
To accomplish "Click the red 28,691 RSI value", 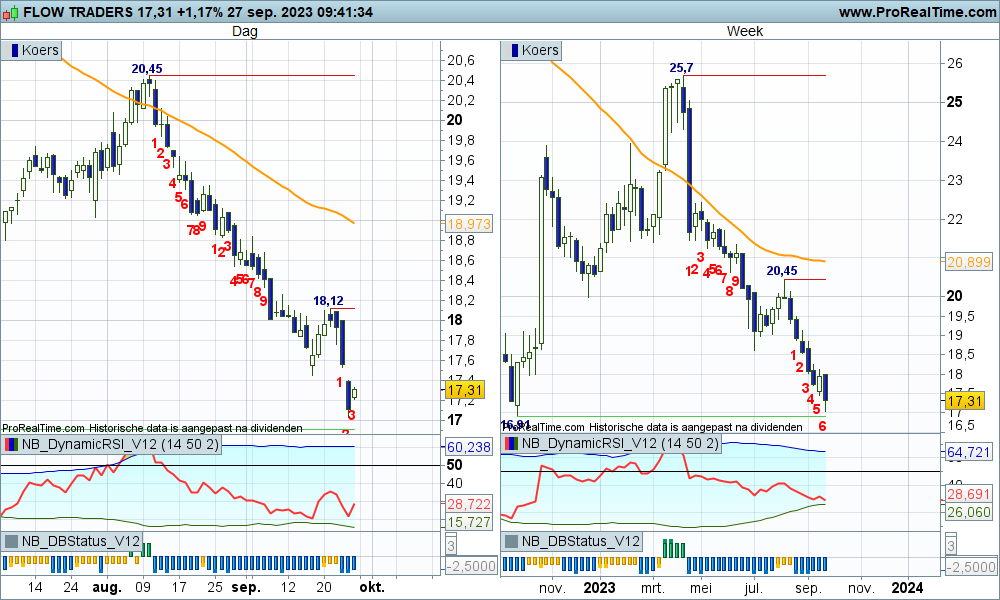I will click(969, 494).
